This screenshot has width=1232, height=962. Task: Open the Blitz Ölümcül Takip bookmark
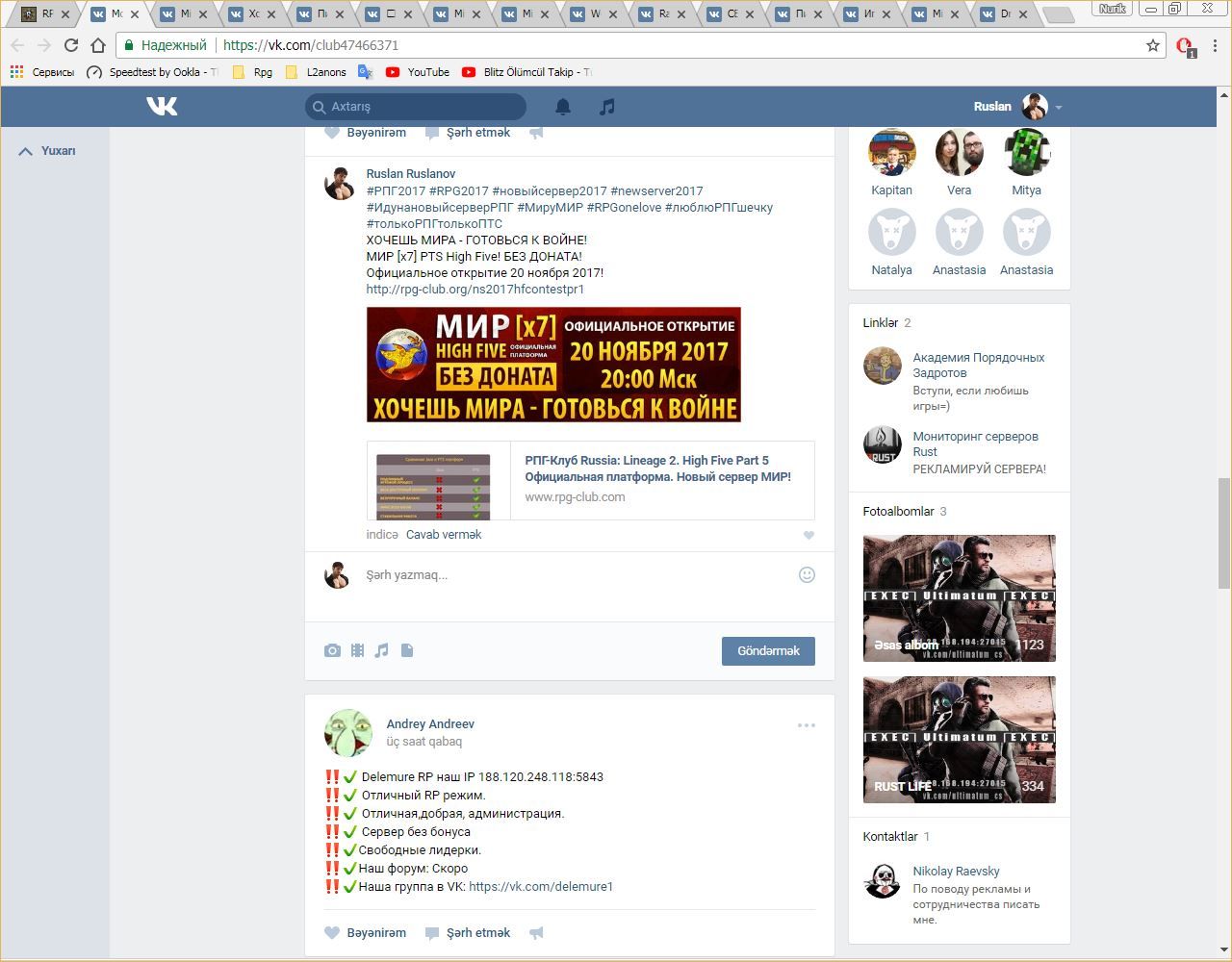click(x=526, y=72)
